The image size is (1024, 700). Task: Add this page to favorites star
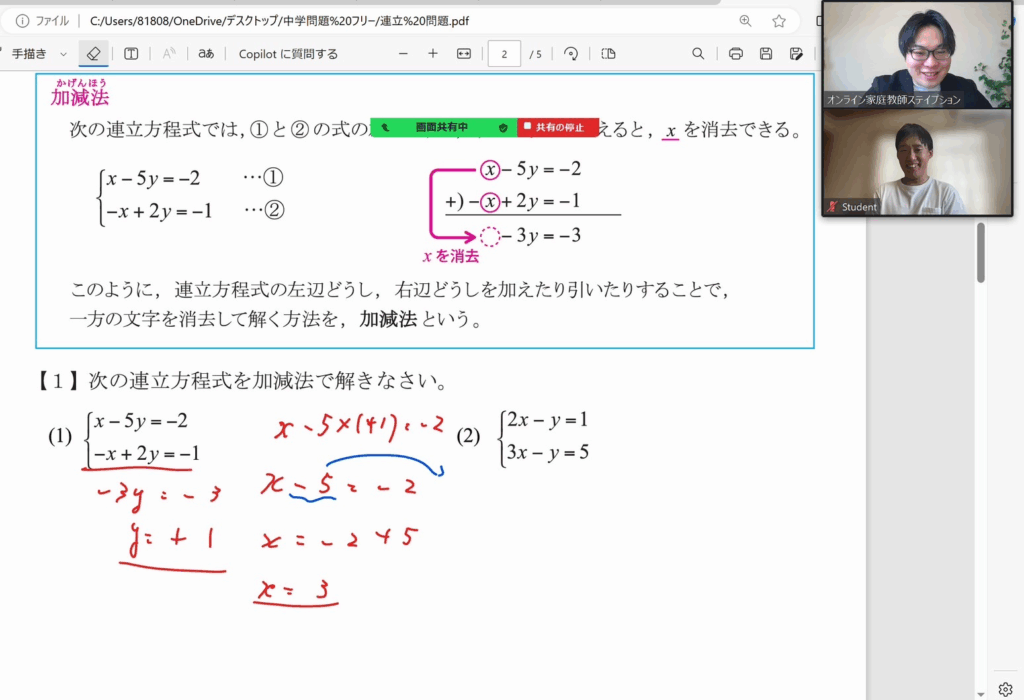pos(778,21)
